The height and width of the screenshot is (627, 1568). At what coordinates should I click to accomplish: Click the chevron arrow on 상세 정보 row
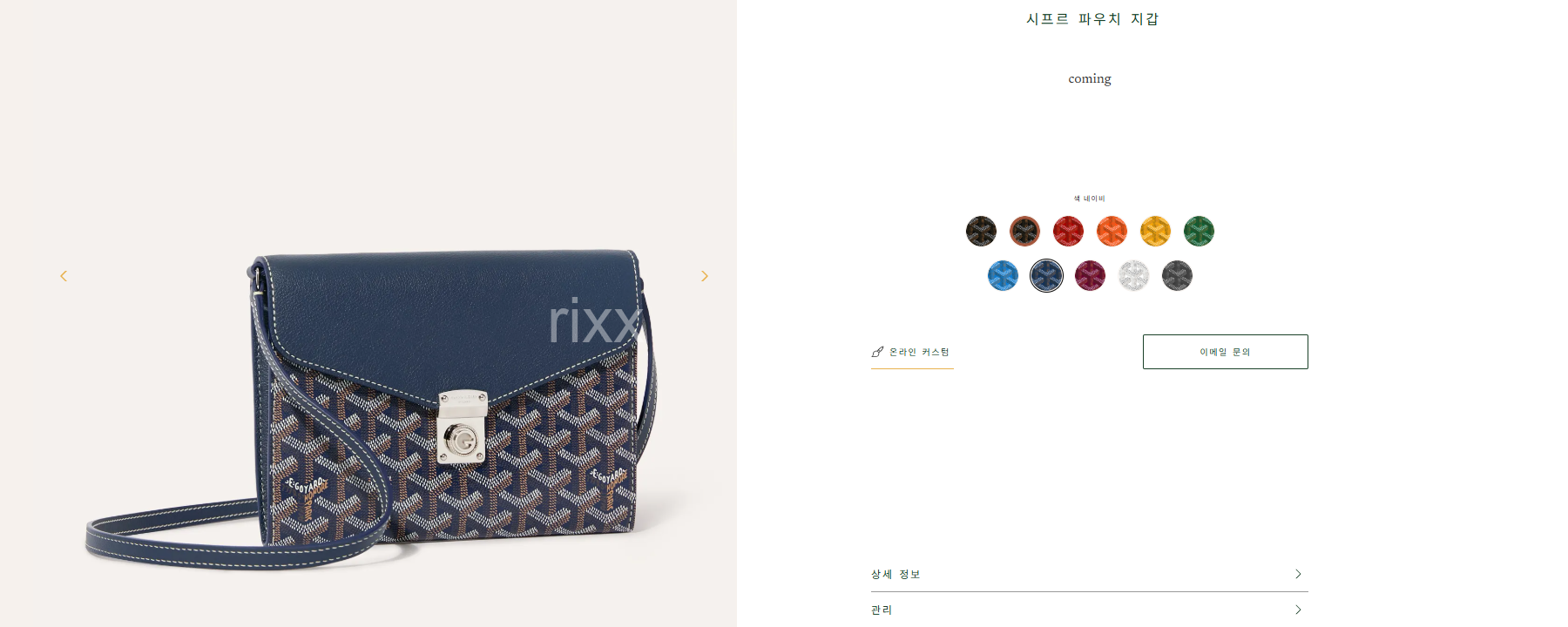[x=1298, y=574]
